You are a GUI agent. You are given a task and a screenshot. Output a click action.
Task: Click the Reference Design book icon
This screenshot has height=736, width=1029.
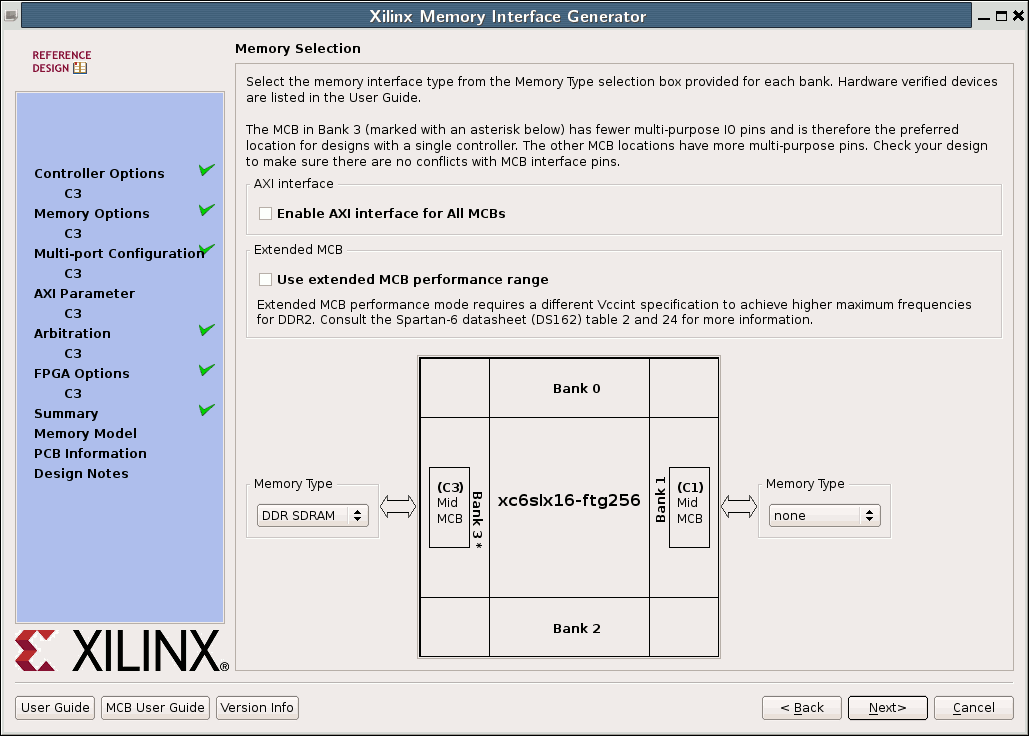point(80,69)
